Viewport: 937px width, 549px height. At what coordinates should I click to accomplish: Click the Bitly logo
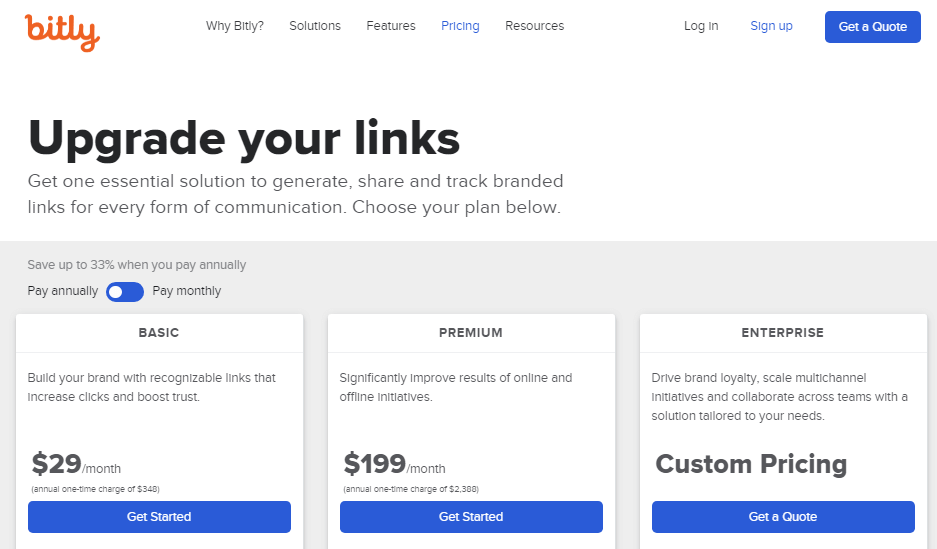62,31
